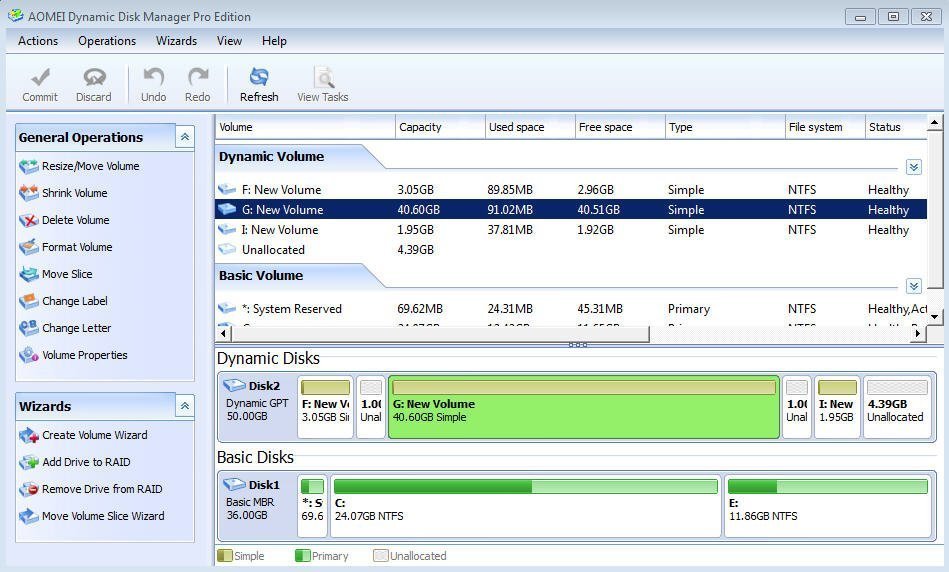Select Format Volume operation
This screenshot has width=949, height=572.
tap(65, 247)
